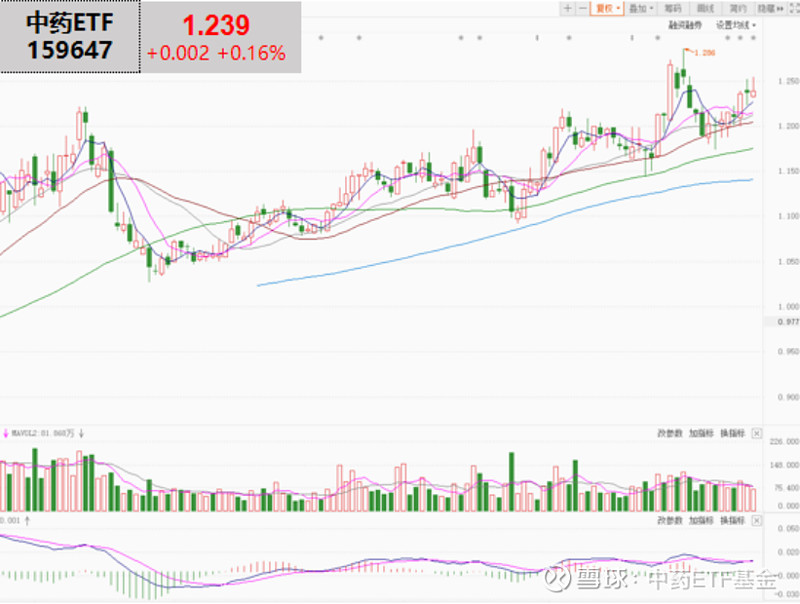Click 换指标 in the volume panel
Screen dimensions: 800x604
(x=733, y=433)
